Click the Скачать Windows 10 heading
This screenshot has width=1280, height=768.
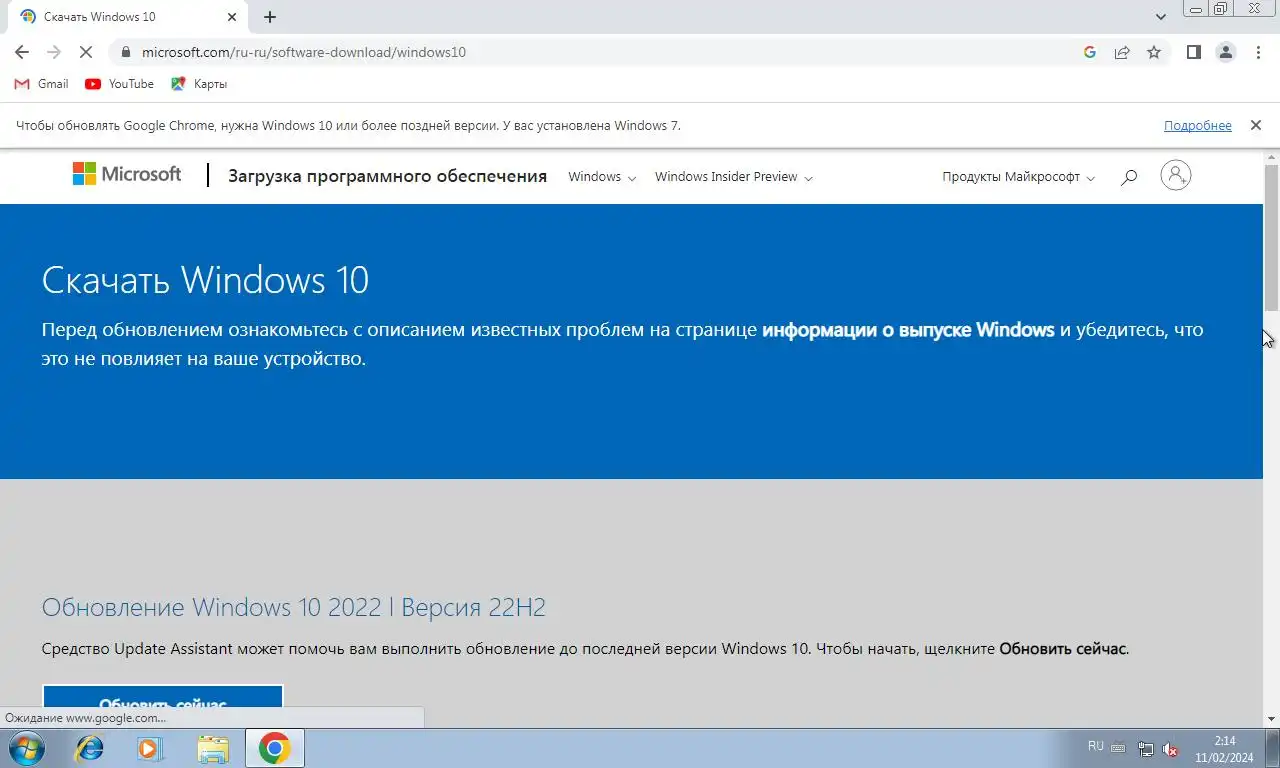tap(205, 280)
